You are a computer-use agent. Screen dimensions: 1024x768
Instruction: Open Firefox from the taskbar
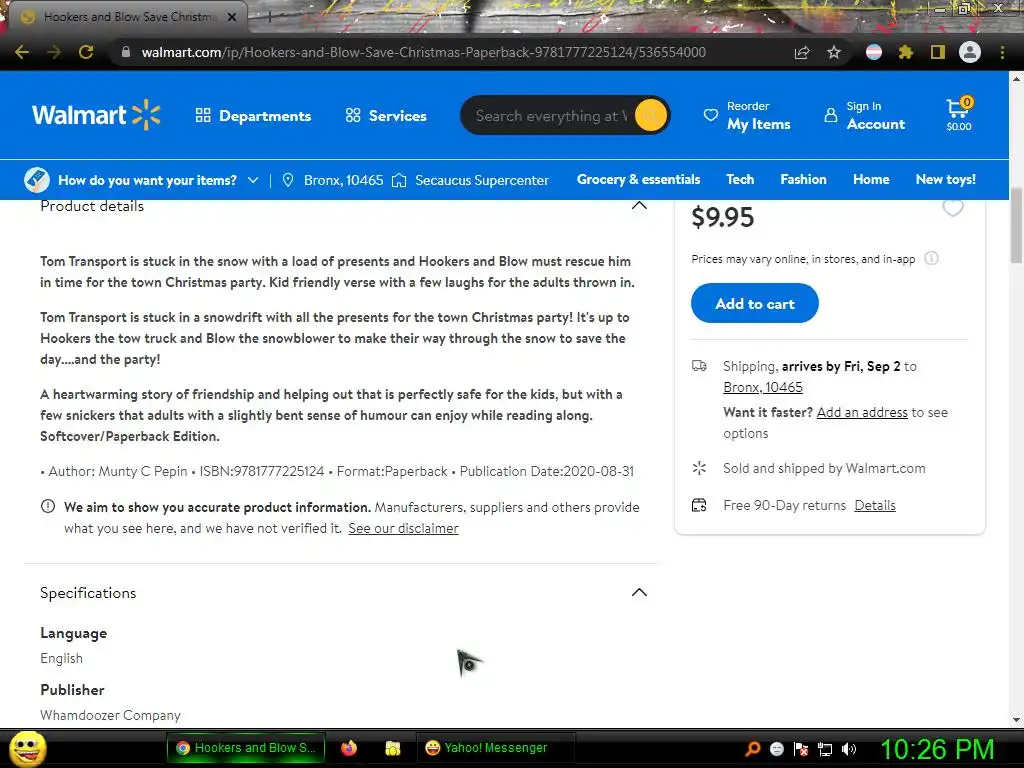click(x=349, y=748)
